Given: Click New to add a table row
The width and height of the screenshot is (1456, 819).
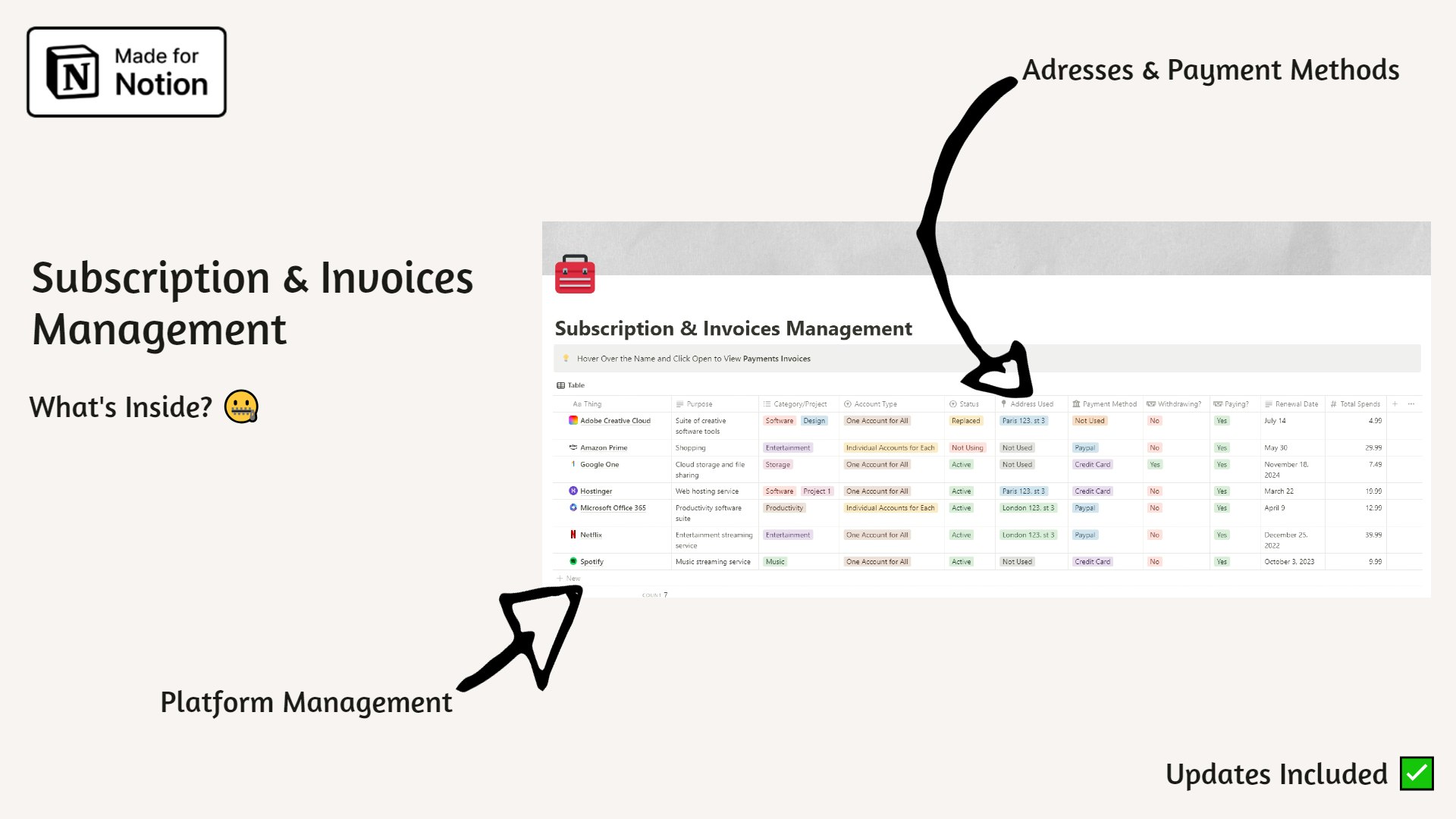Looking at the screenshot, I should (x=569, y=579).
